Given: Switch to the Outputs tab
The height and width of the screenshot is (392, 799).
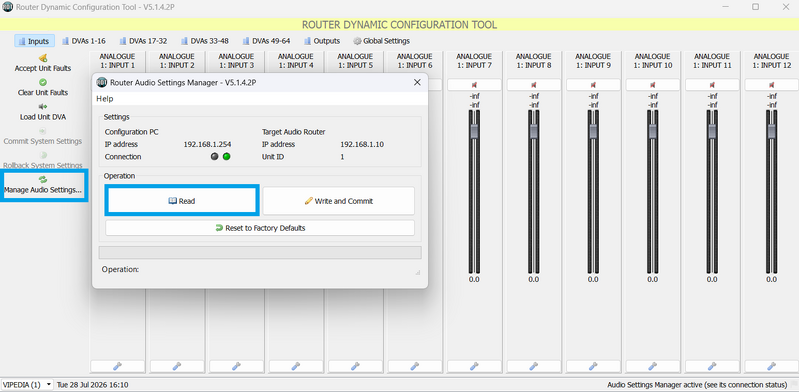Looking at the screenshot, I should (322, 41).
